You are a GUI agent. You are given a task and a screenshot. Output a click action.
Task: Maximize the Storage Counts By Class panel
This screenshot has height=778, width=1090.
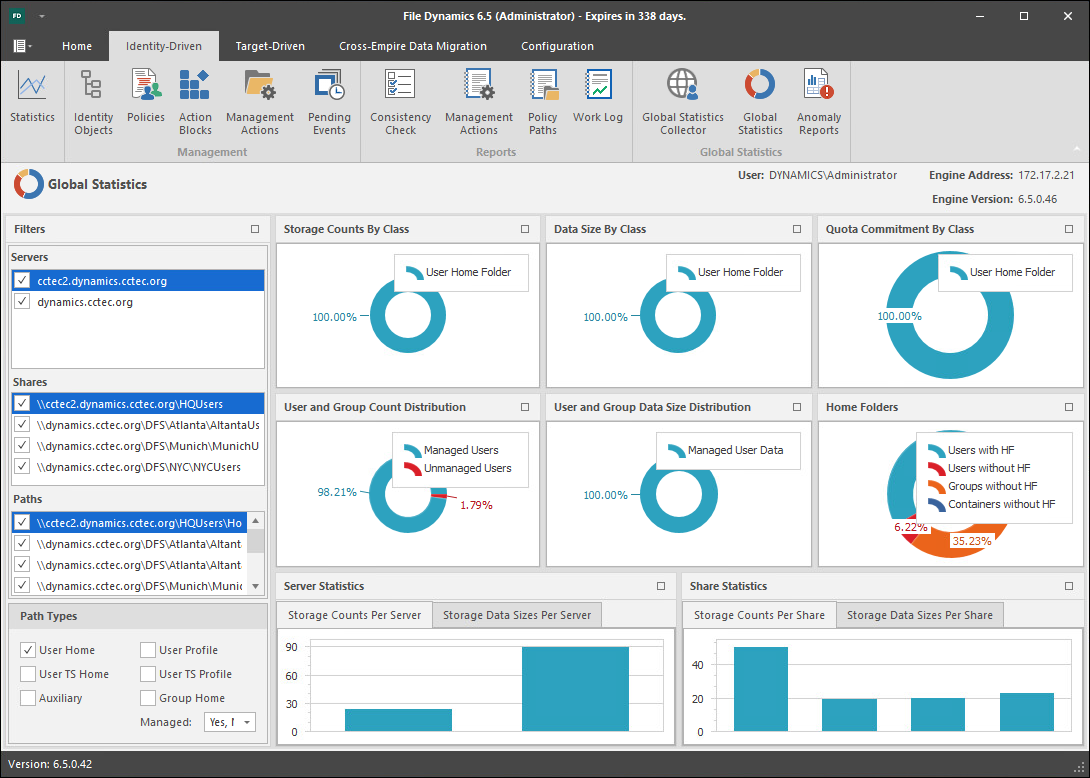(x=525, y=229)
